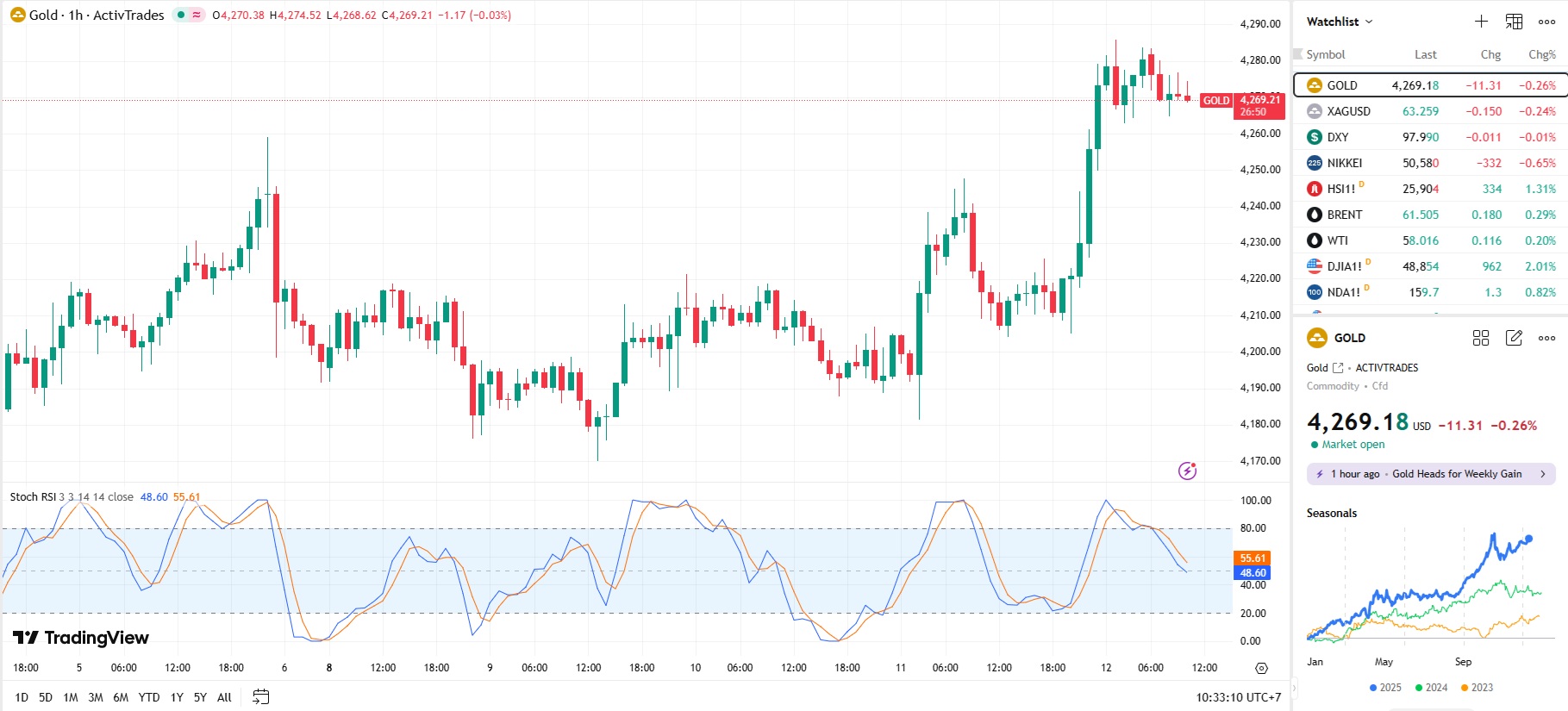Open the GOLD details three-dot menu
The image size is (1568, 711).
[1546, 338]
